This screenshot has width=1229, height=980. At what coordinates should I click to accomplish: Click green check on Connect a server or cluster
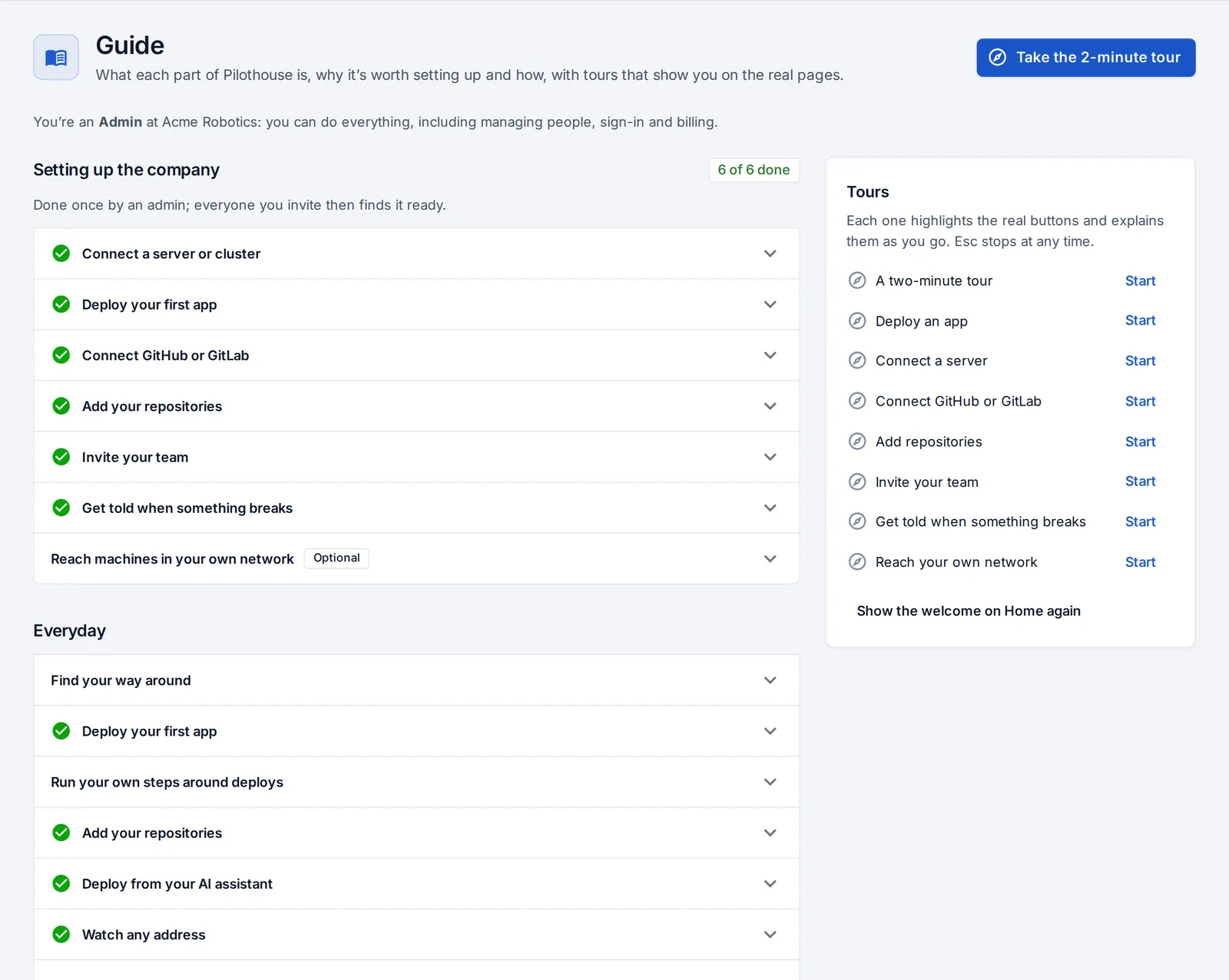(x=61, y=253)
